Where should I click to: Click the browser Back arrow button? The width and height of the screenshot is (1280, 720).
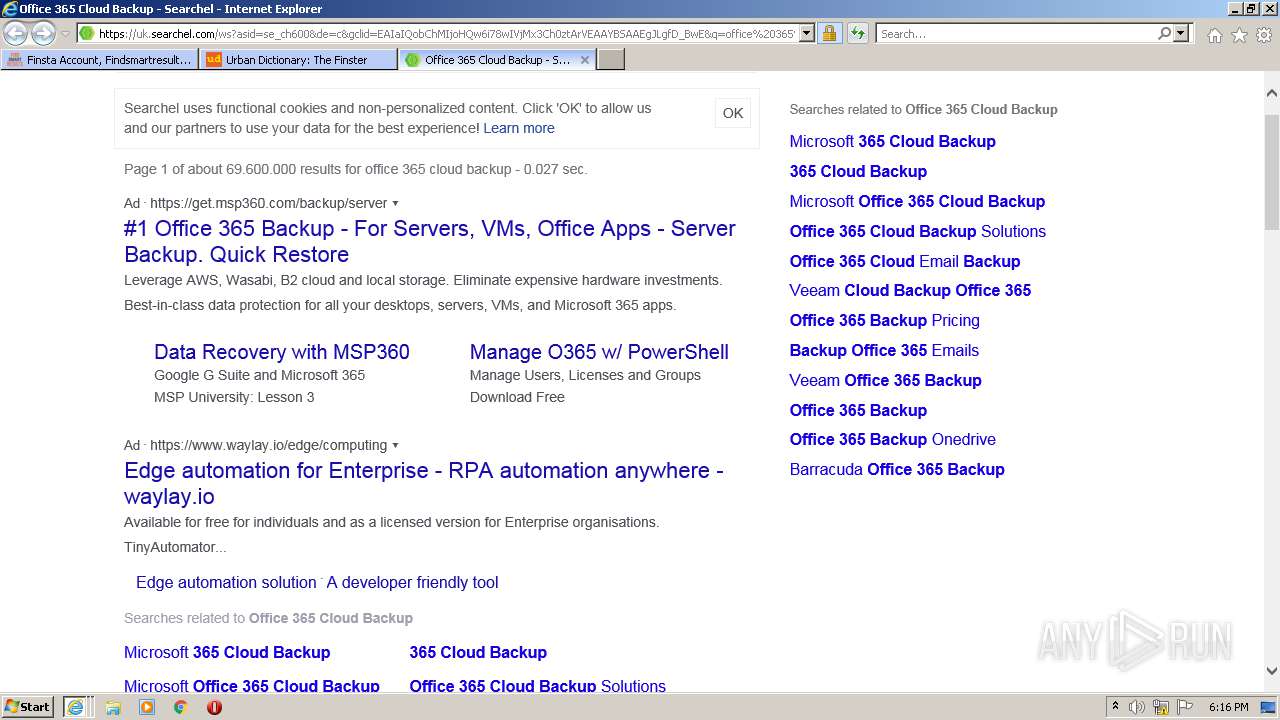[x=15, y=33]
